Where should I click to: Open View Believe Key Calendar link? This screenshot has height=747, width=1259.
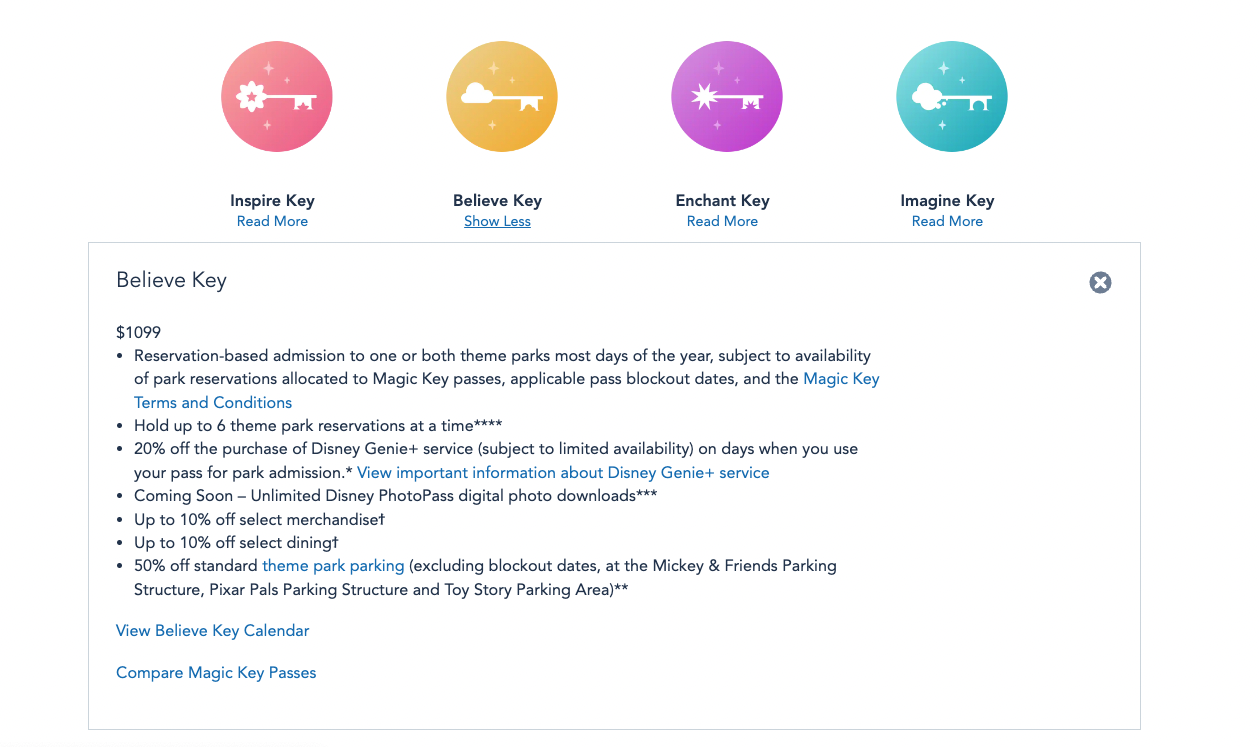tap(212, 631)
